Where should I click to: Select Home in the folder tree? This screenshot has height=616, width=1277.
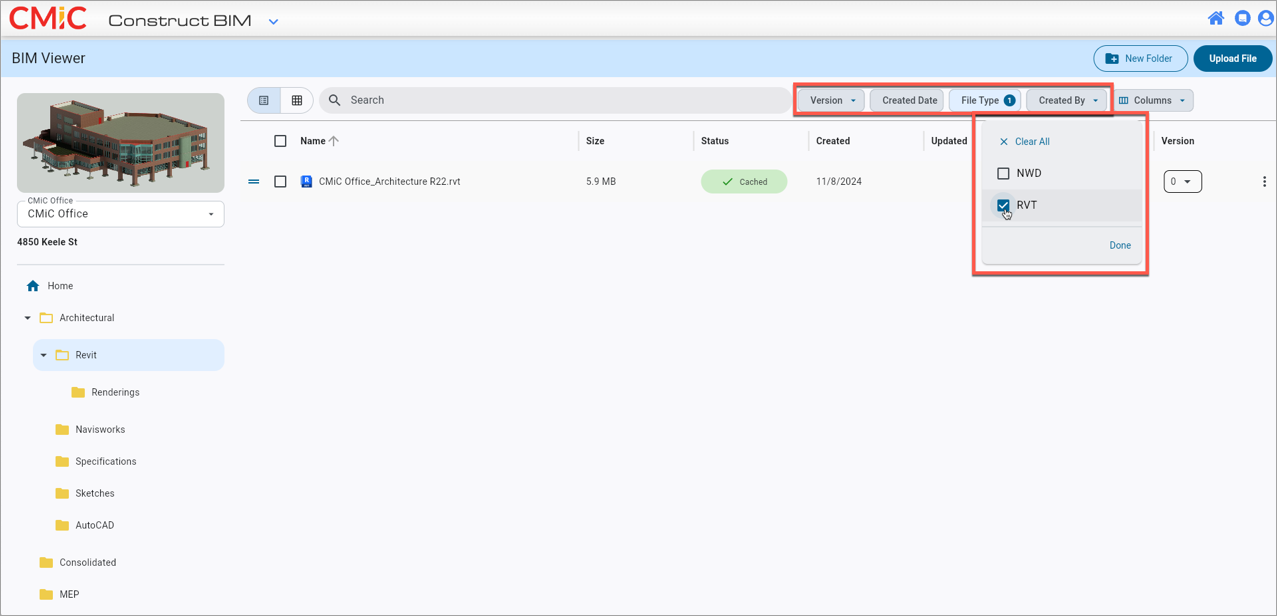(x=60, y=286)
